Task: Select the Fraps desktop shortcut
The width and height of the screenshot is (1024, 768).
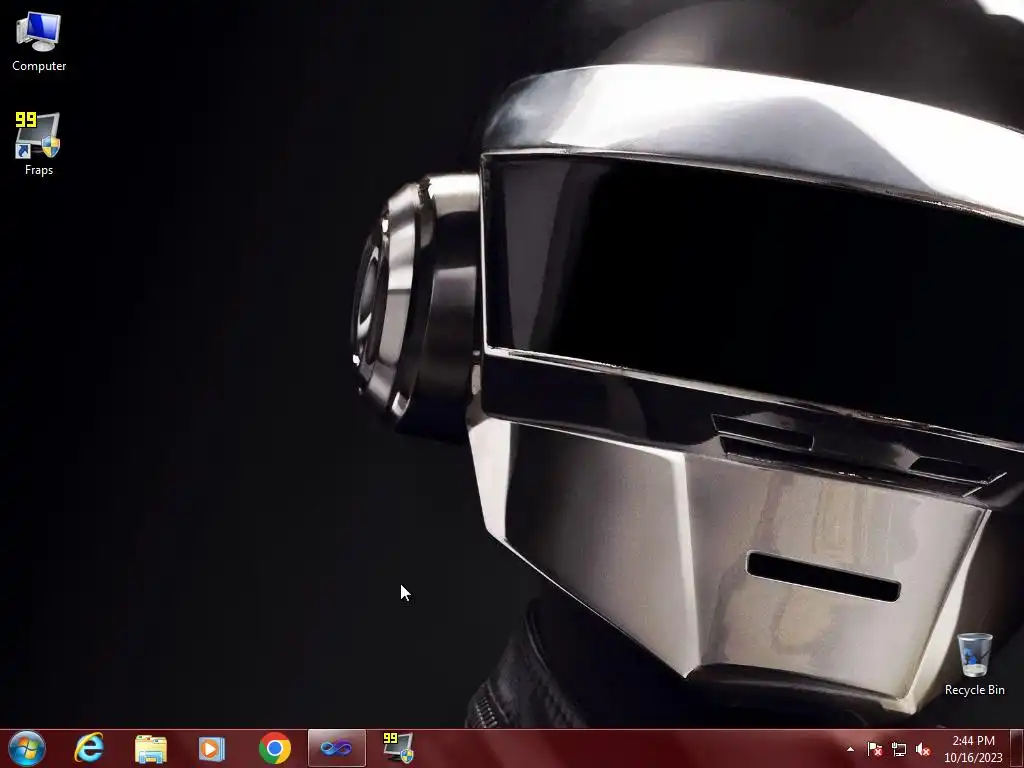Action: [x=39, y=144]
